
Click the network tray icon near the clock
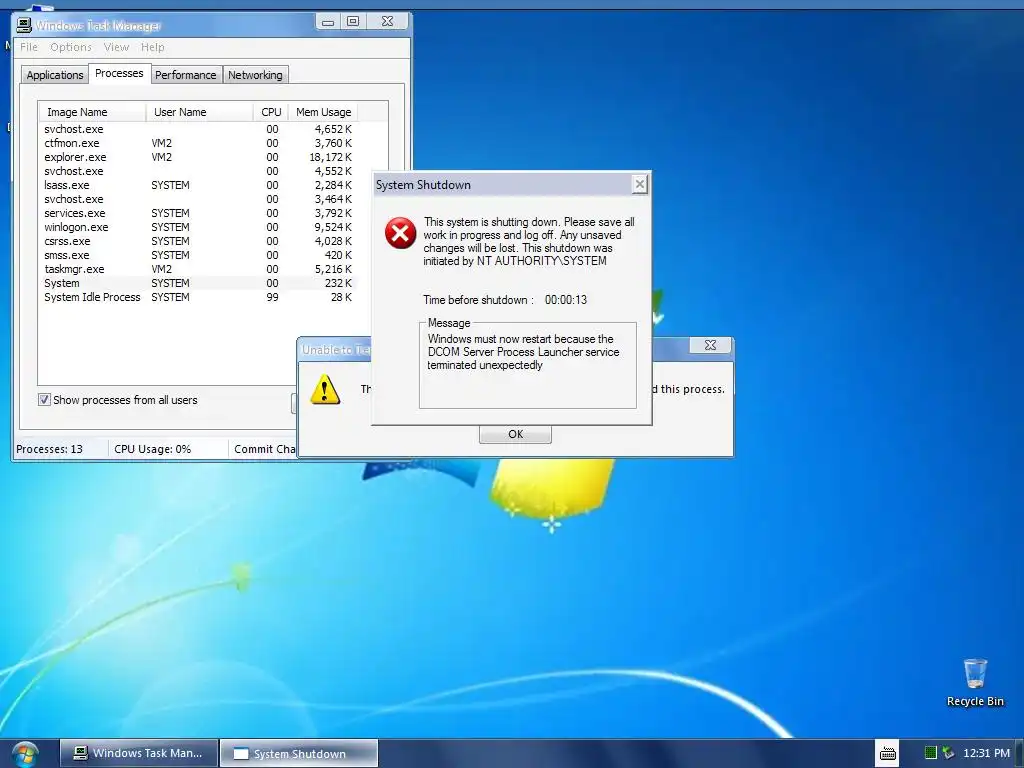click(x=948, y=753)
